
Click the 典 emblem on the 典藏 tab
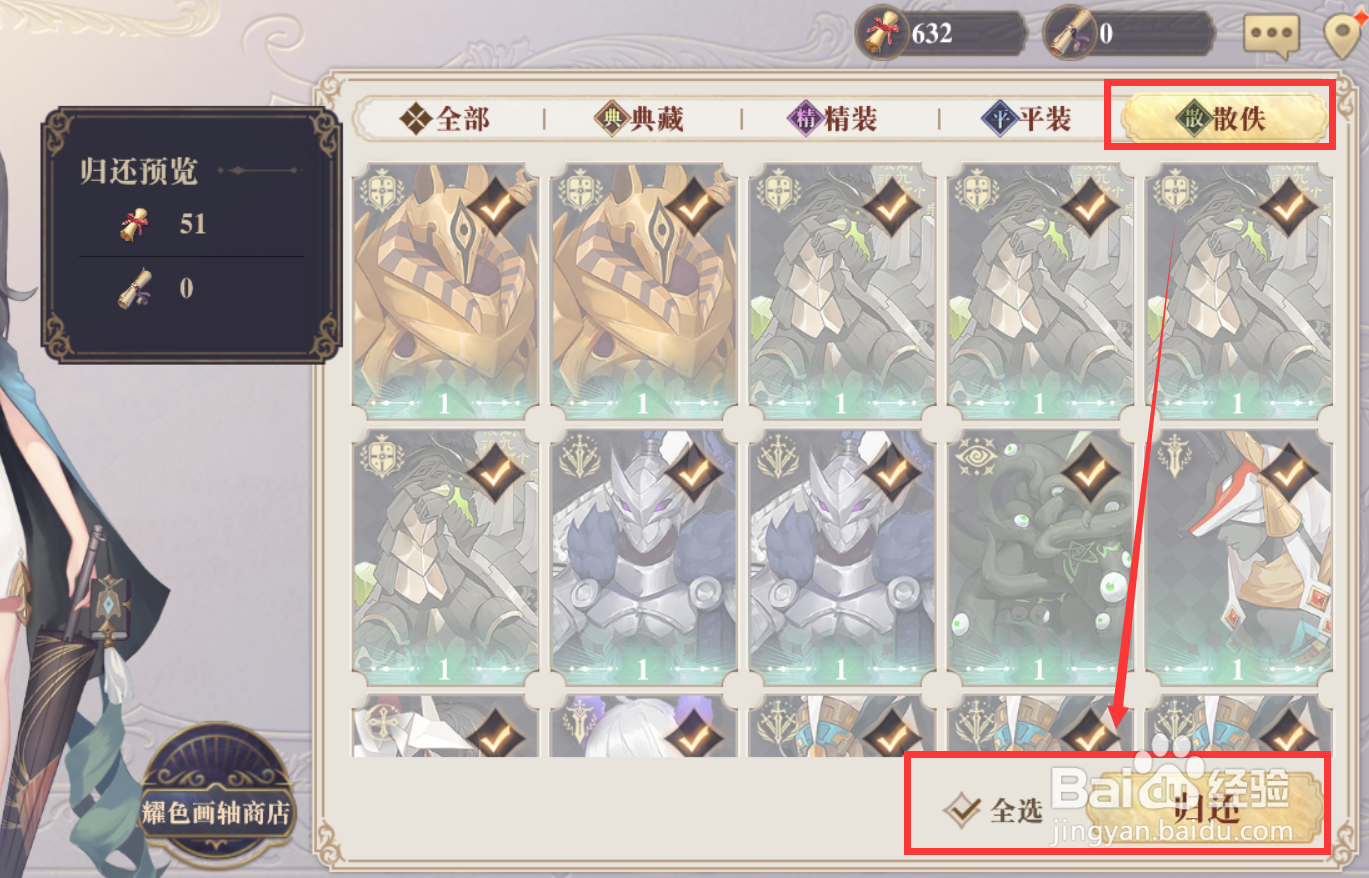610,120
